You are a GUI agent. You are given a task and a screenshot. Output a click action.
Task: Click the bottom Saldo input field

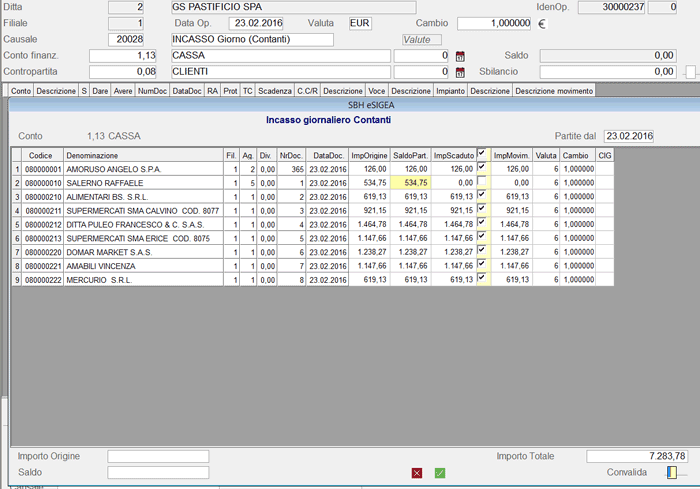(x=158, y=472)
